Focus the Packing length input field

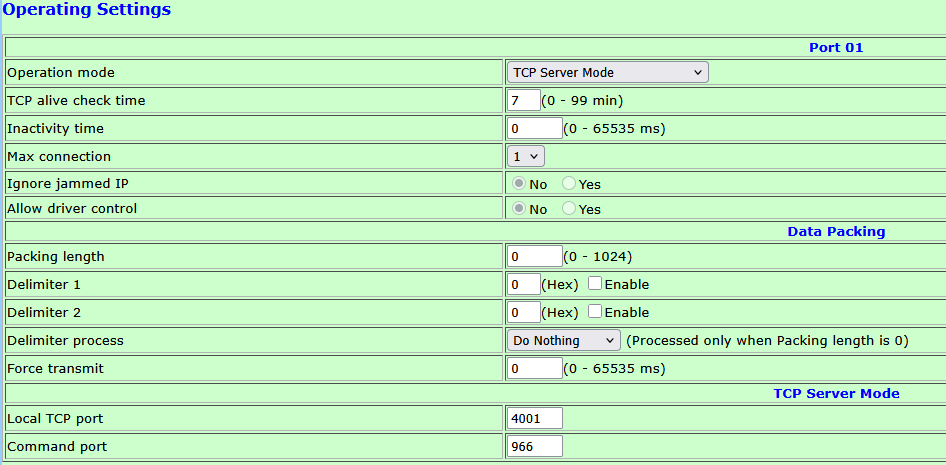click(535, 256)
